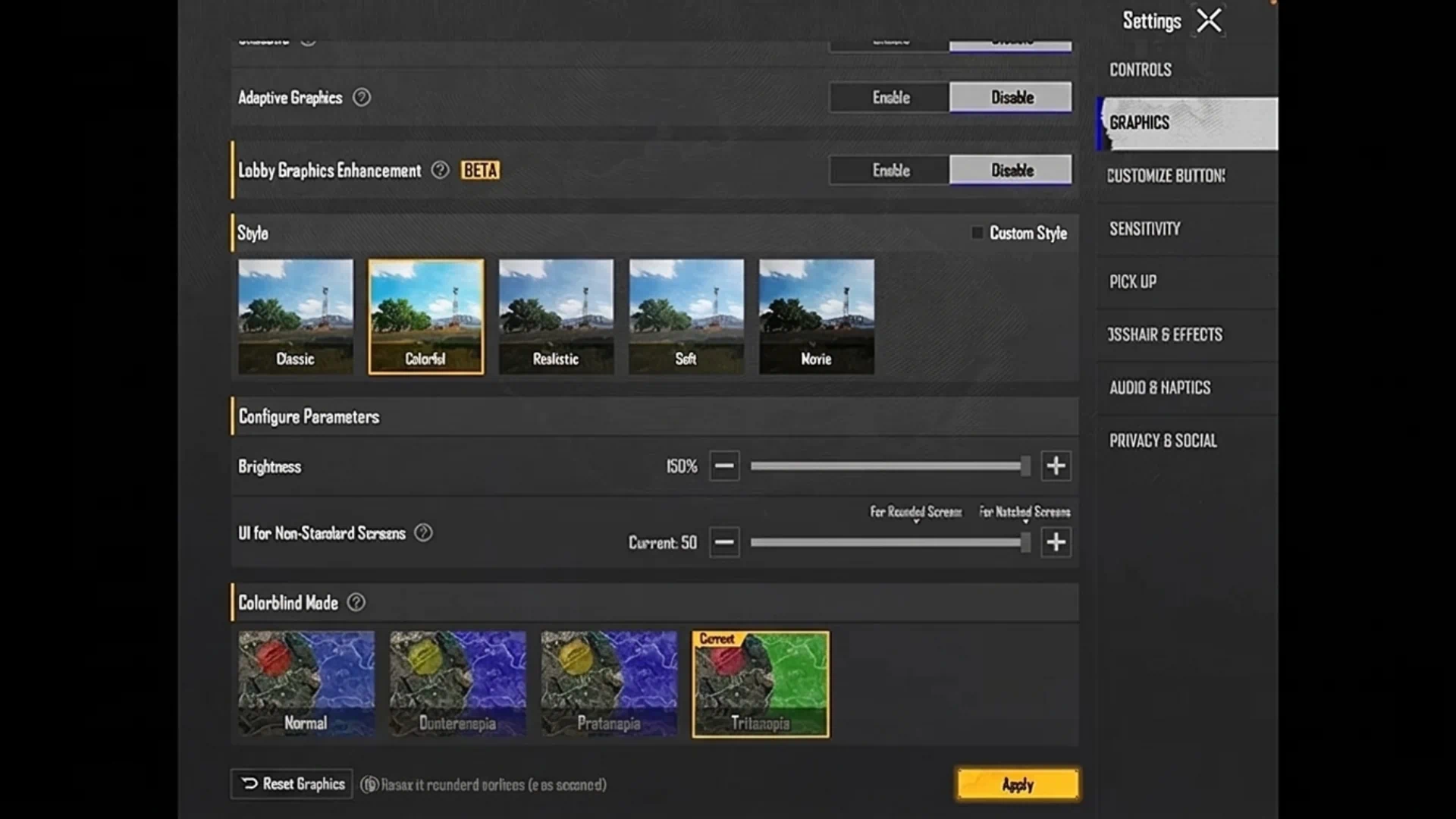Screen dimensions: 1456x819
Task: Open Adaptive Graphics help icon
Action: (362, 97)
